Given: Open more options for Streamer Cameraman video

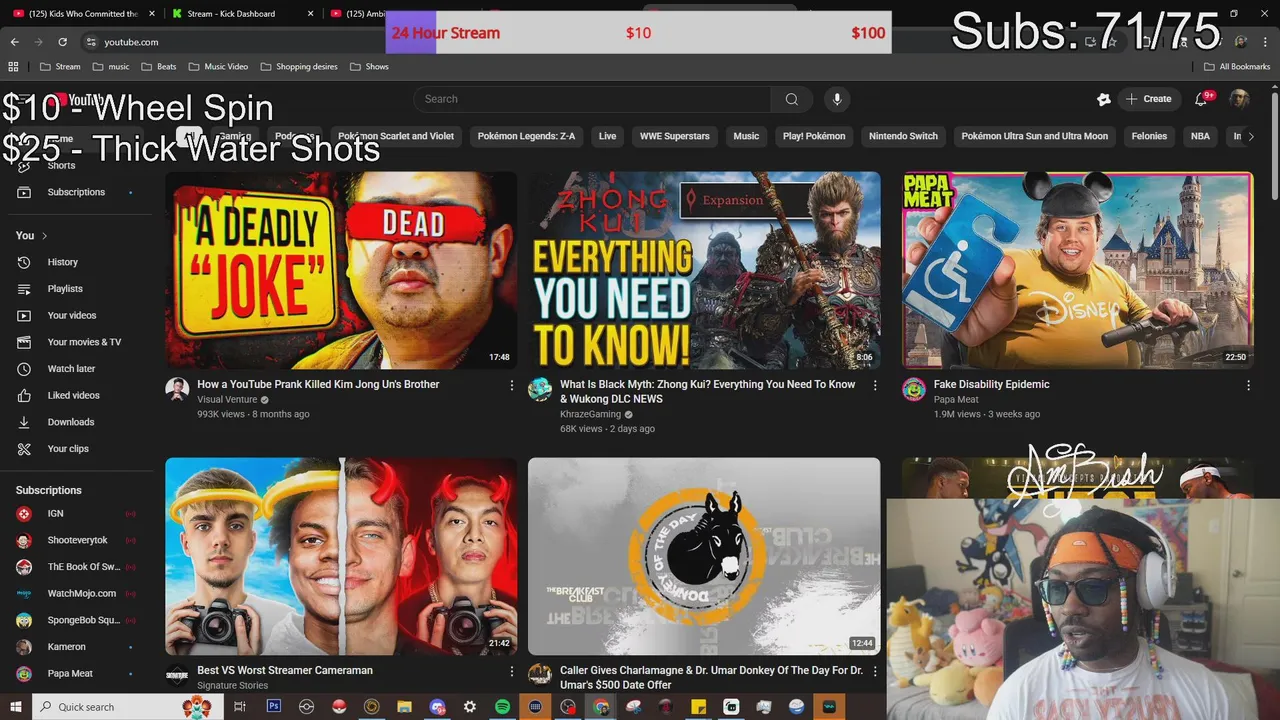Looking at the screenshot, I should point(512,671).
